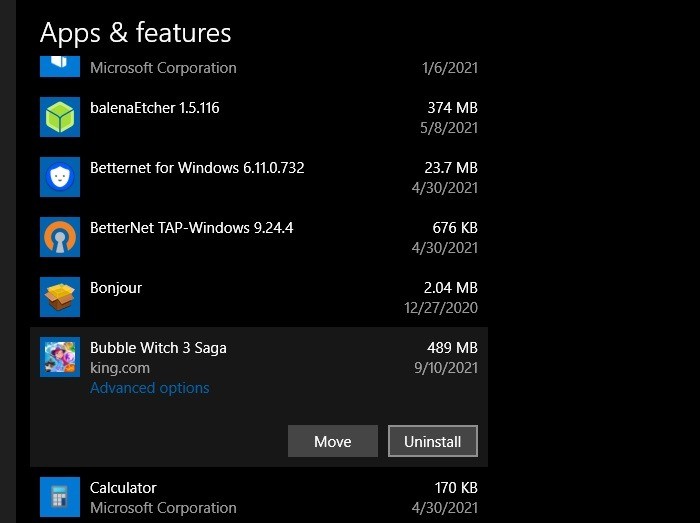The image size is (700, 523).
Task: Click the 170 KB size value
Action: pos(456,488)
